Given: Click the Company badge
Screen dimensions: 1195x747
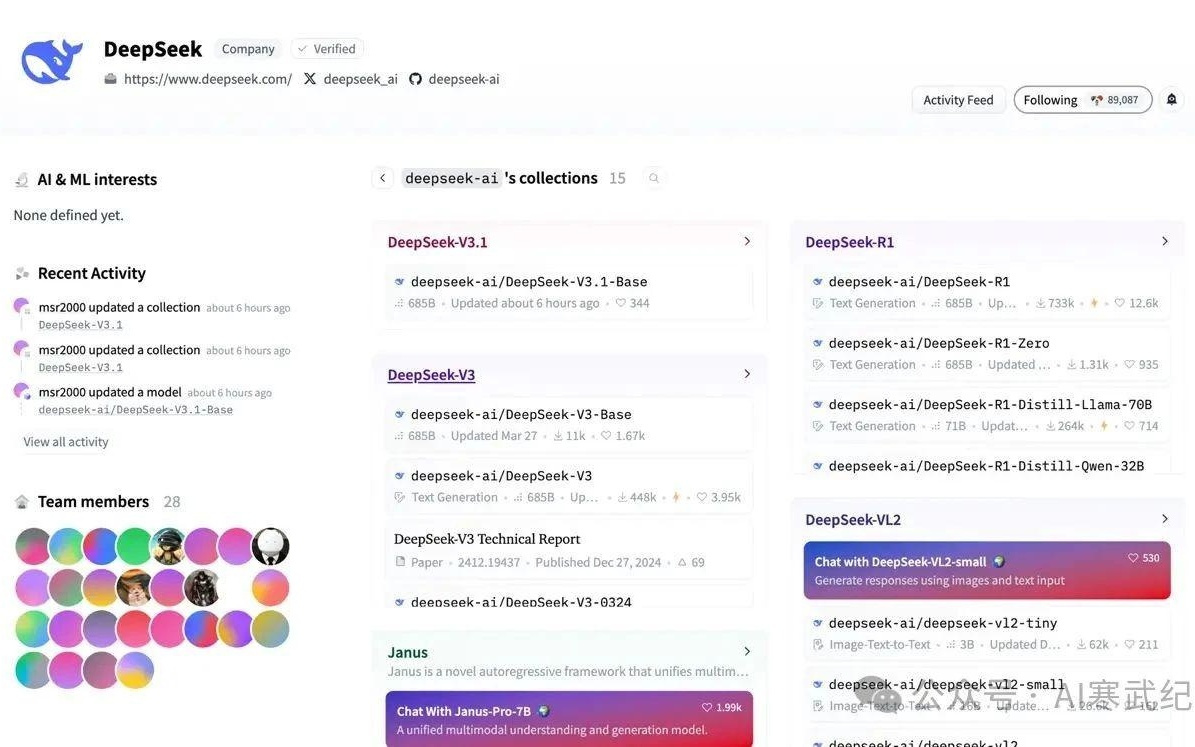Looking at the screenshot, I should click(248, 49).
